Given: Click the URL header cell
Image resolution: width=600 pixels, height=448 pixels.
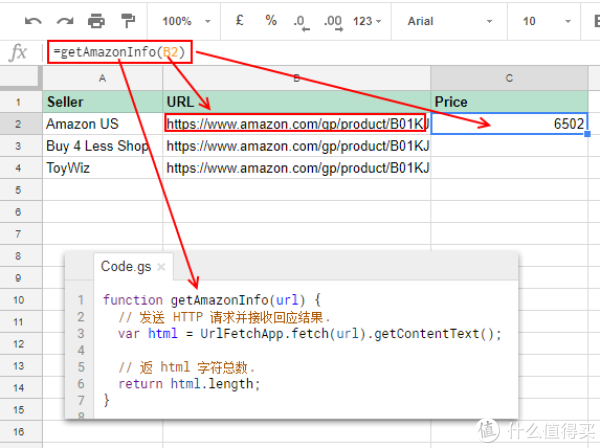Looking at the screenshot, I should coord(297,102).
